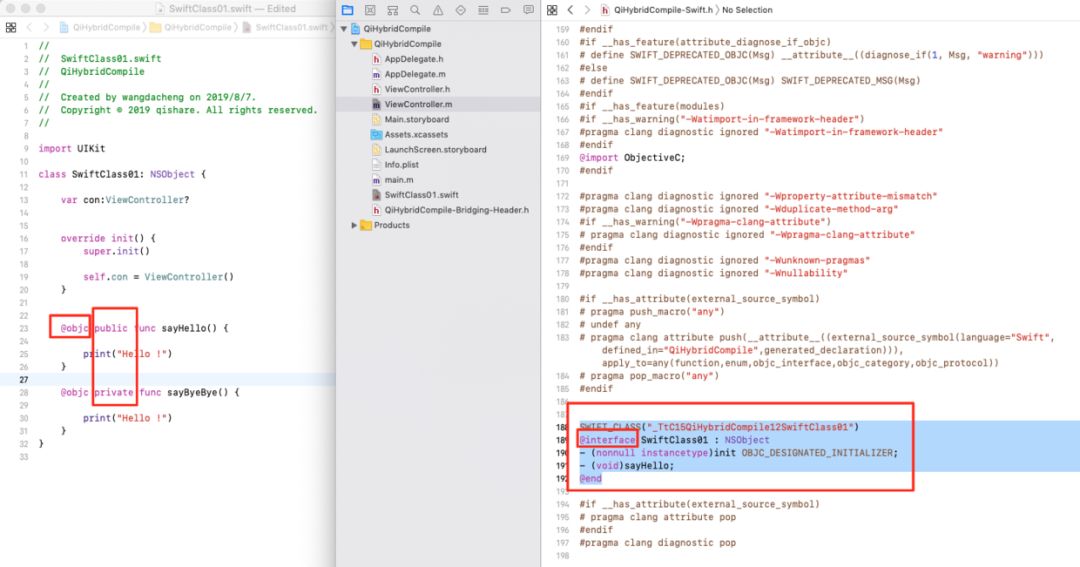The image size is (1080, 567).
Task: Select QiHybridCompile project row in navigator
Action: click(397, 29)
